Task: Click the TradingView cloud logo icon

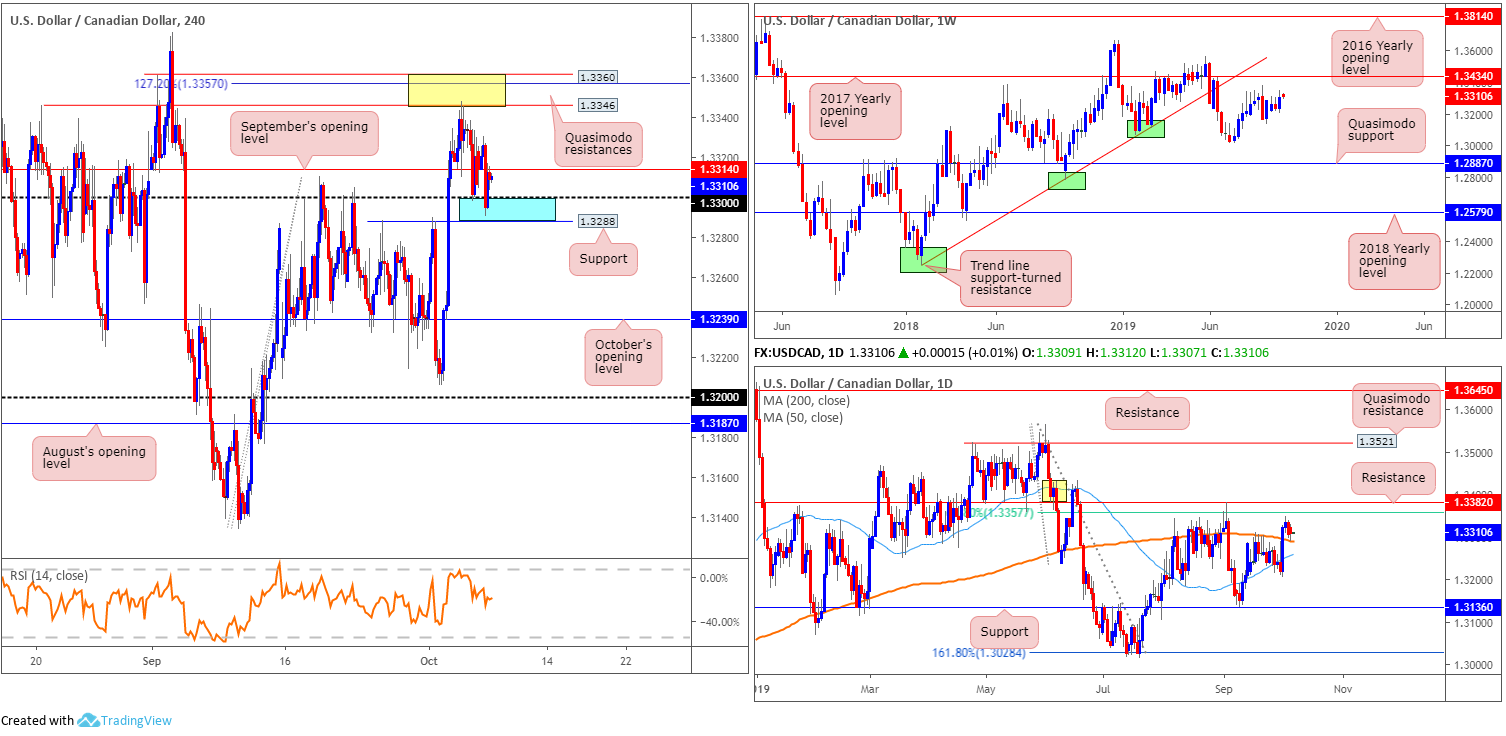Action: 87,720
